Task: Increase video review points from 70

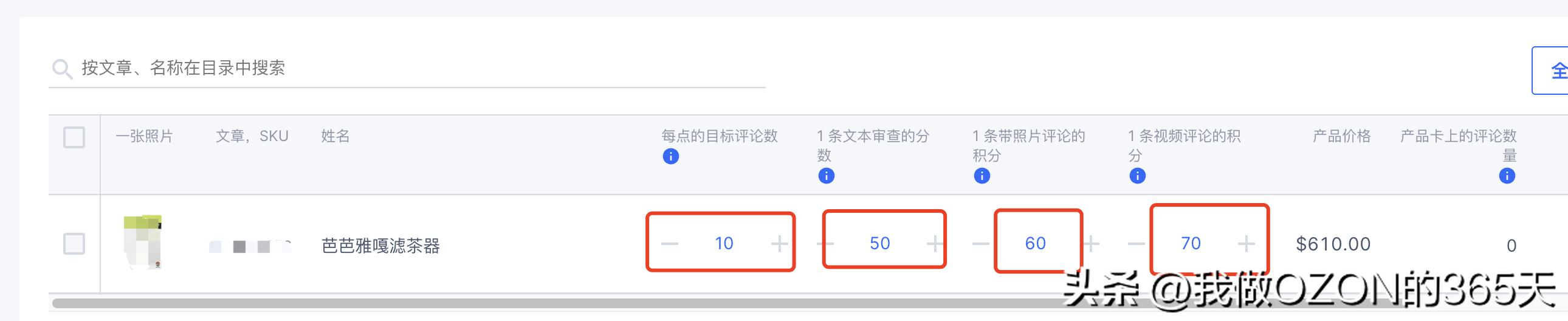Action: click(x=1246, y=244)
